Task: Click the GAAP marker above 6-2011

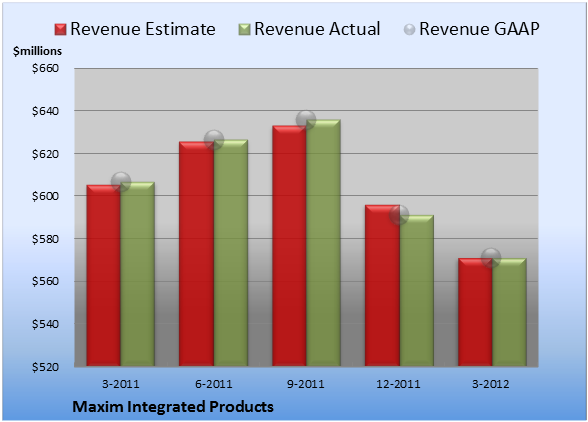Action: (x=214, y=140)
